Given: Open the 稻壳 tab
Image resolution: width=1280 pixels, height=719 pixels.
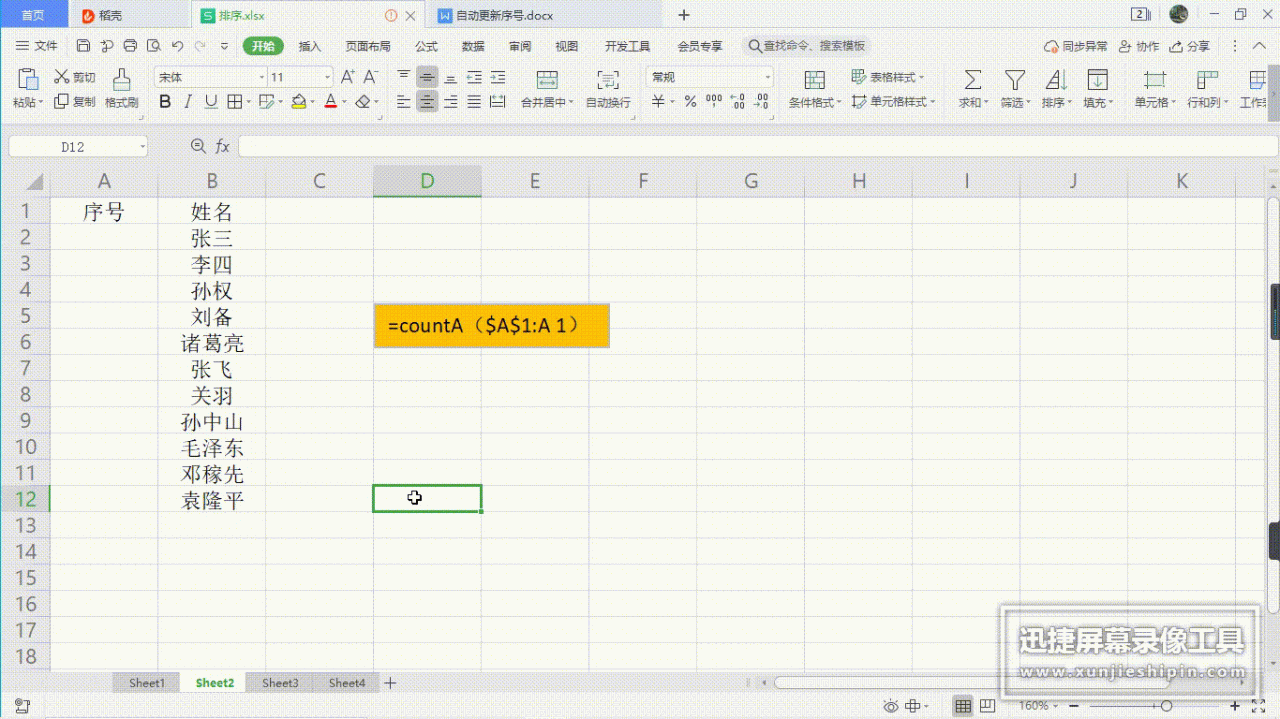Looking at the screenshot, I should (103, 15).
